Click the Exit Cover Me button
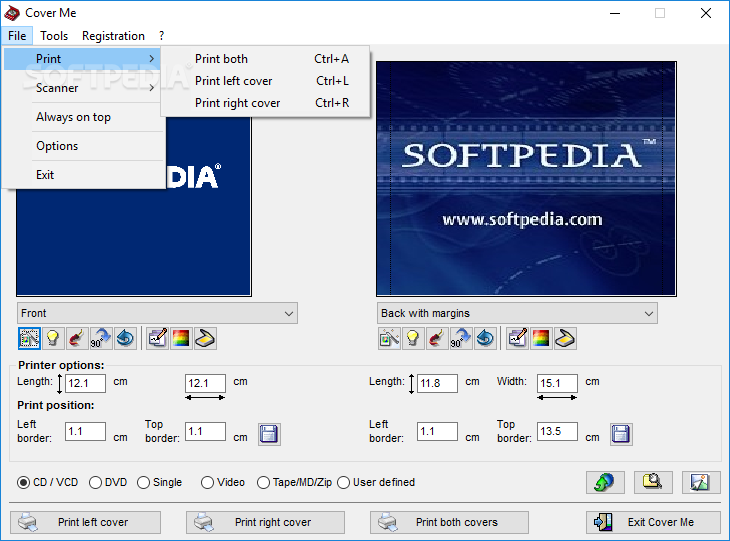The image size is (730, 541). (653, 522)
